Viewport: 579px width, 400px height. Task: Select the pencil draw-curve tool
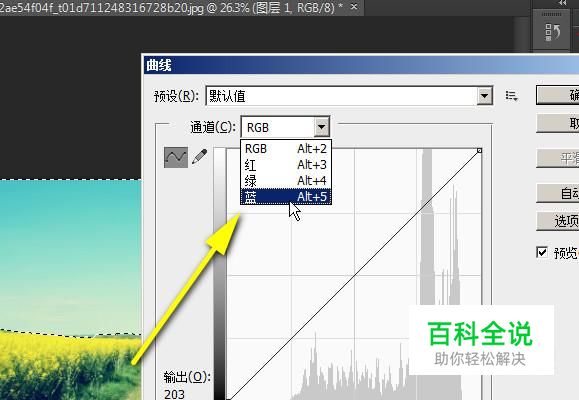[199, 157]
